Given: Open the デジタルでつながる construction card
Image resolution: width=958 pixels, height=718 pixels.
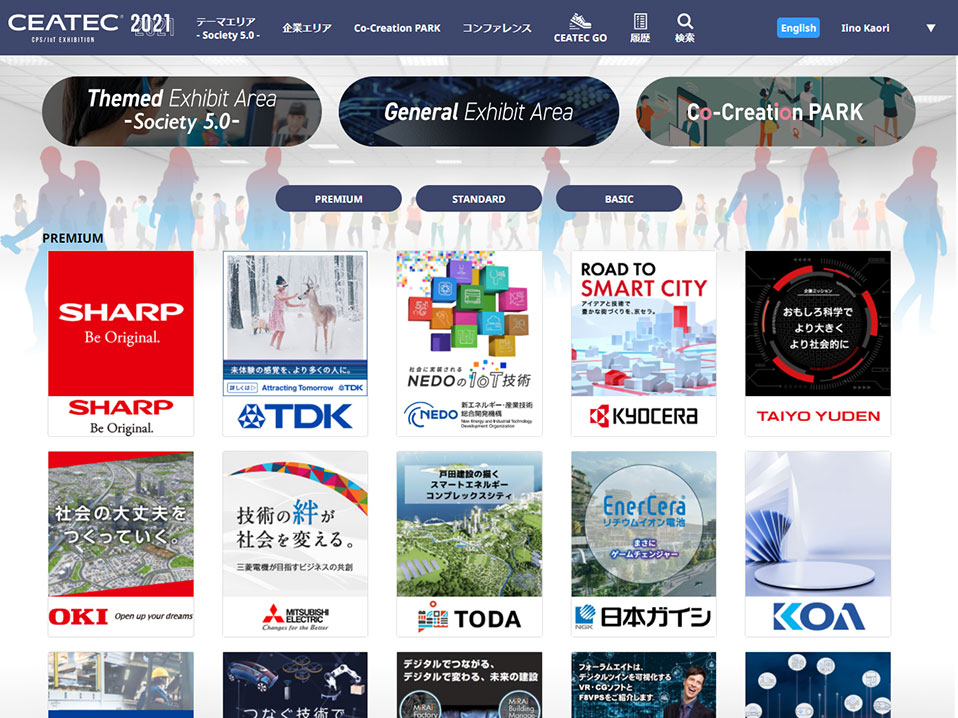Looking at the screenshot, I should point(469,684).
